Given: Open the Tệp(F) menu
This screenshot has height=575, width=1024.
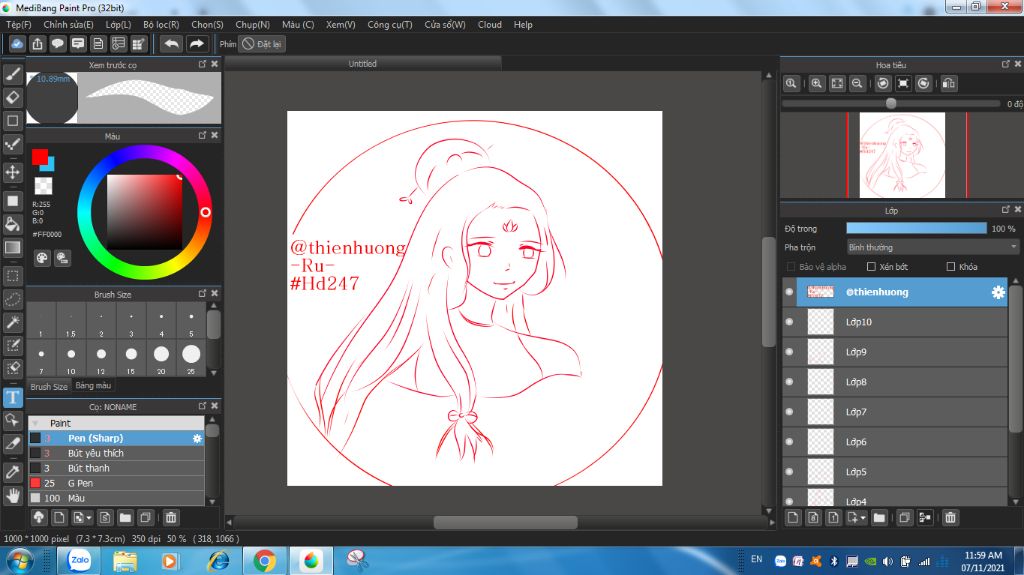Looking at the screenshot, I should tap(19, 25).
